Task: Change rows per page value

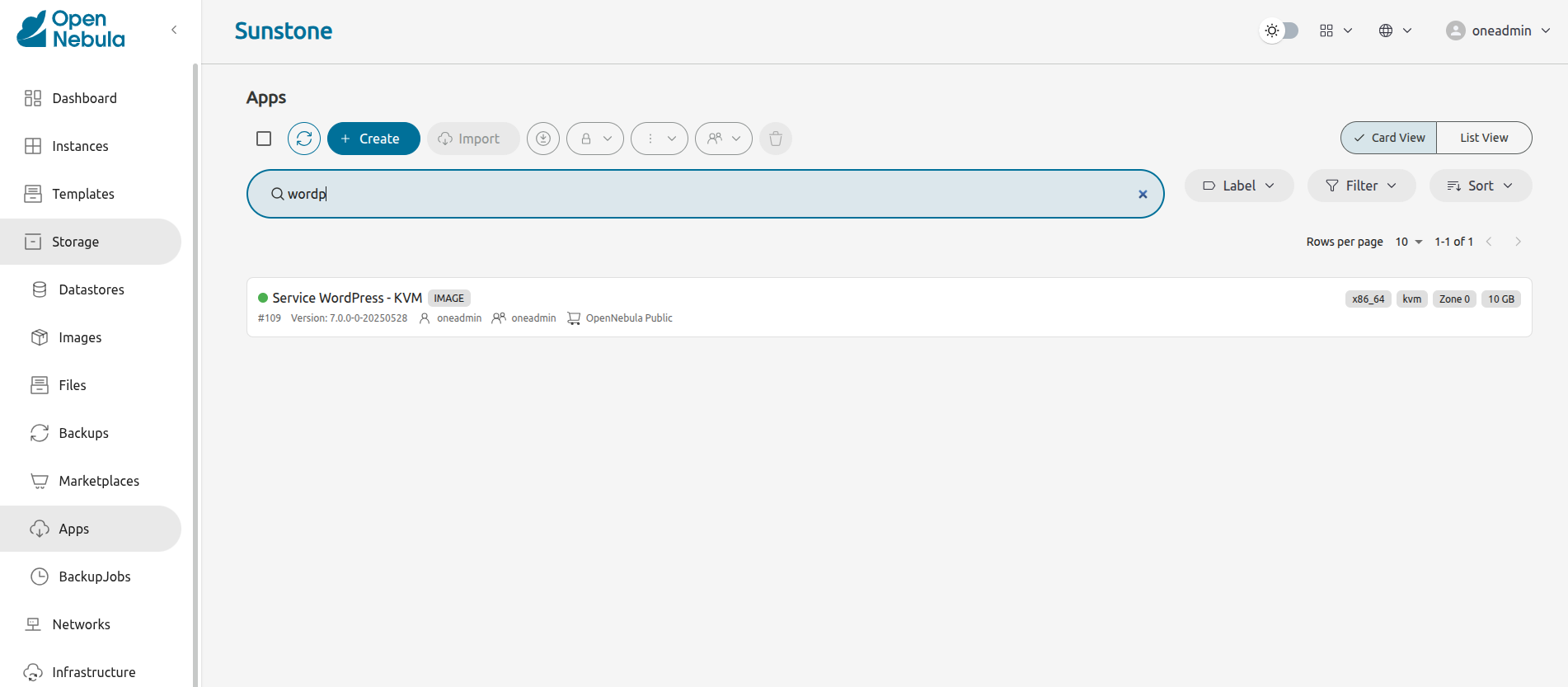Action: (1409, 242)
